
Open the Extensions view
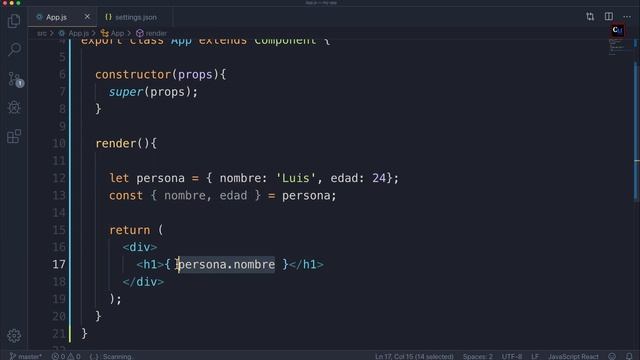tap(14, 136)
